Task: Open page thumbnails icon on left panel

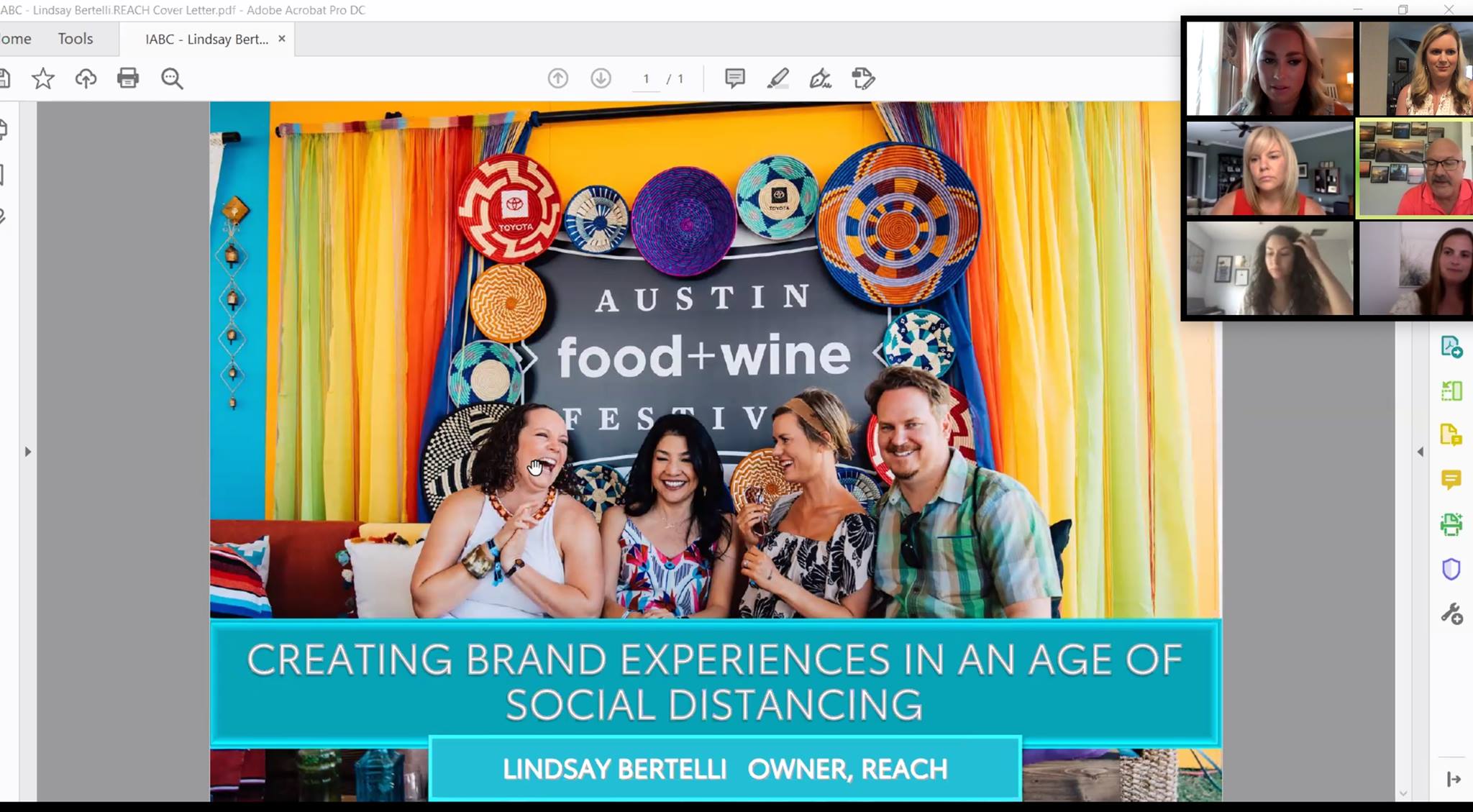Action: [x=4, y=129]
